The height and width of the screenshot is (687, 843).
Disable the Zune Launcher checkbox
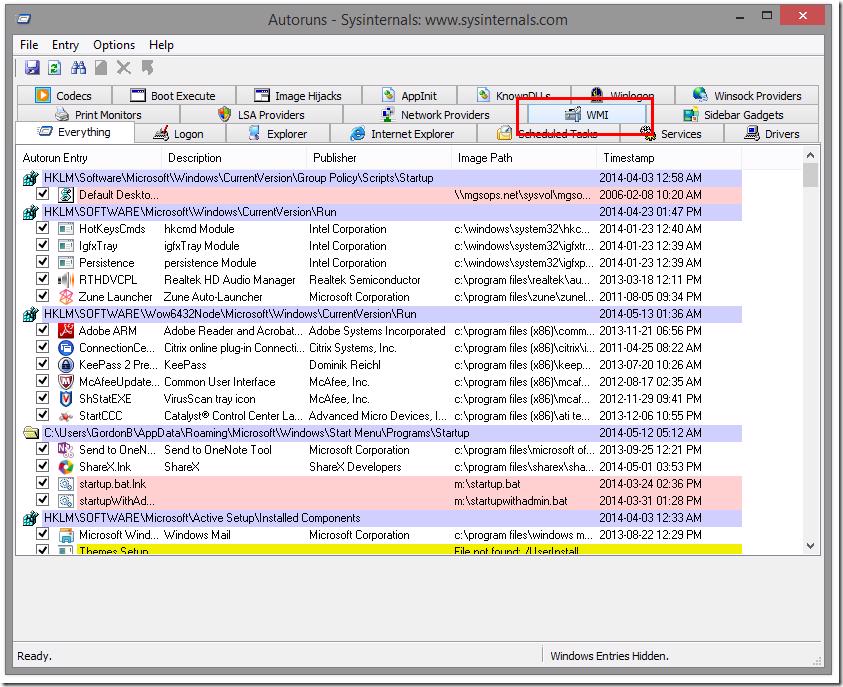42,296
